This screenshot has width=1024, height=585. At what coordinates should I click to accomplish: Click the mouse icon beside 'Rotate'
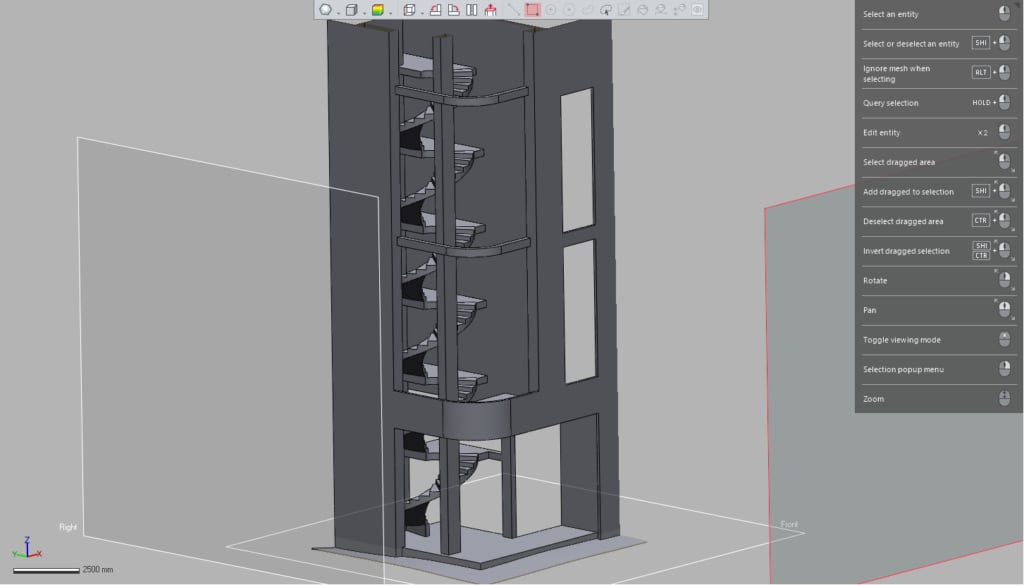click(x=1004, y=280)
